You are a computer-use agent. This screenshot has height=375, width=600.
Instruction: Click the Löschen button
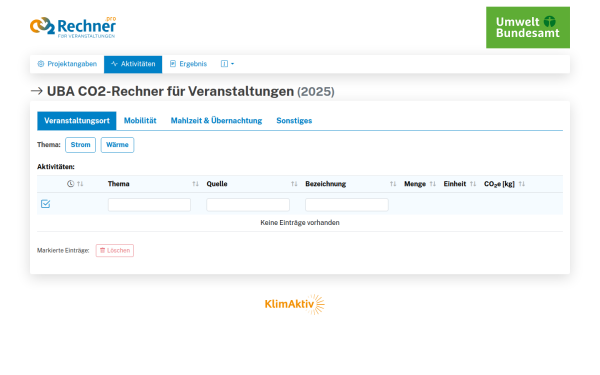(x=115, y=251)
